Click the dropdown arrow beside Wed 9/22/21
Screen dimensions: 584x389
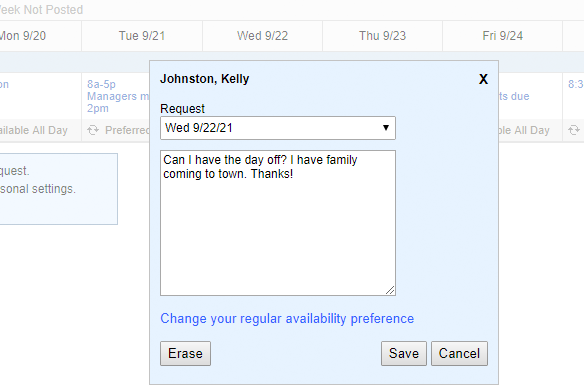(386, 128)
